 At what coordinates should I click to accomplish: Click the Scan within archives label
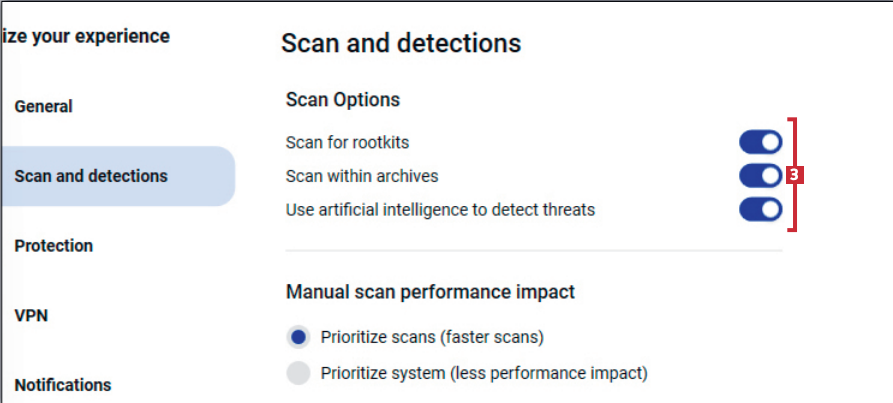coord(362,176)
